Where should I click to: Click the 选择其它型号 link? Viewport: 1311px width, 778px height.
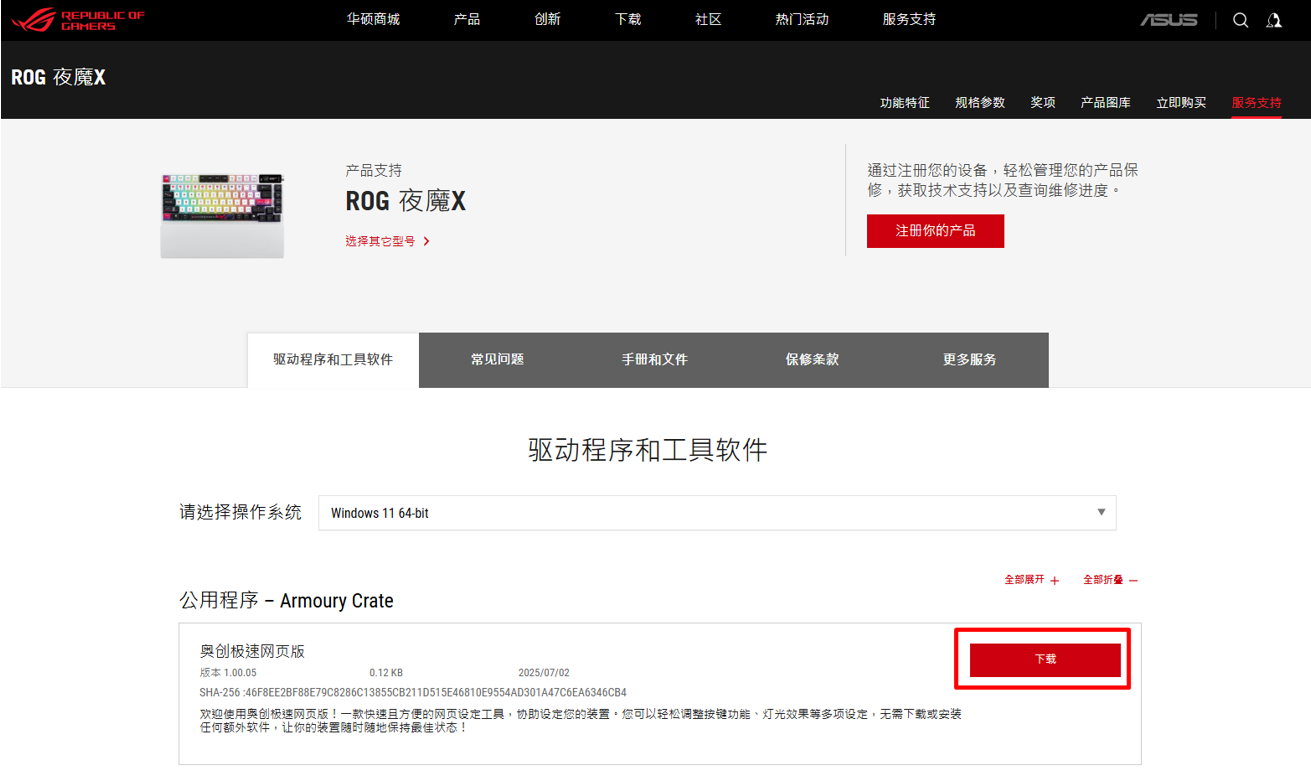point(380,241)
